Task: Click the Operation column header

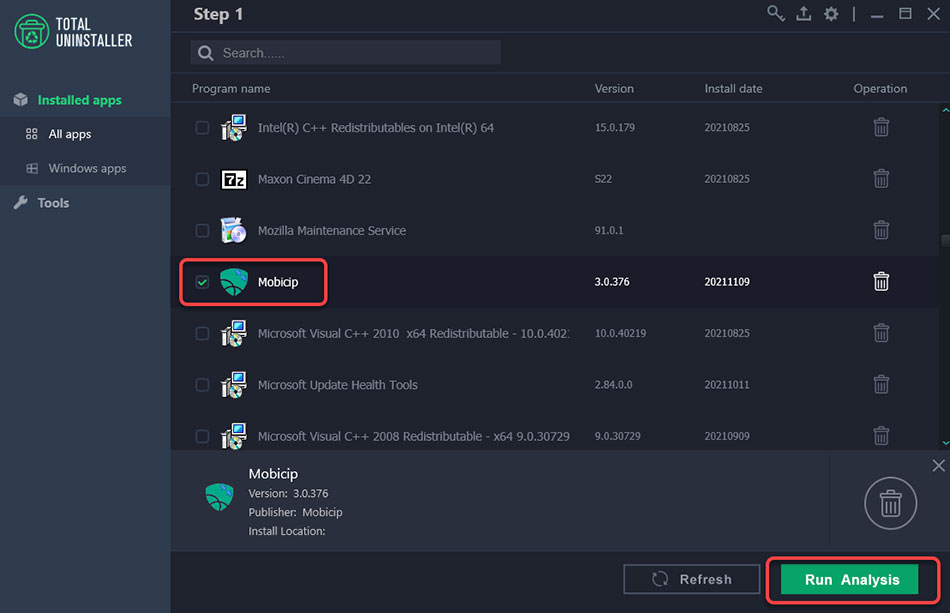Action: point(880,88)
